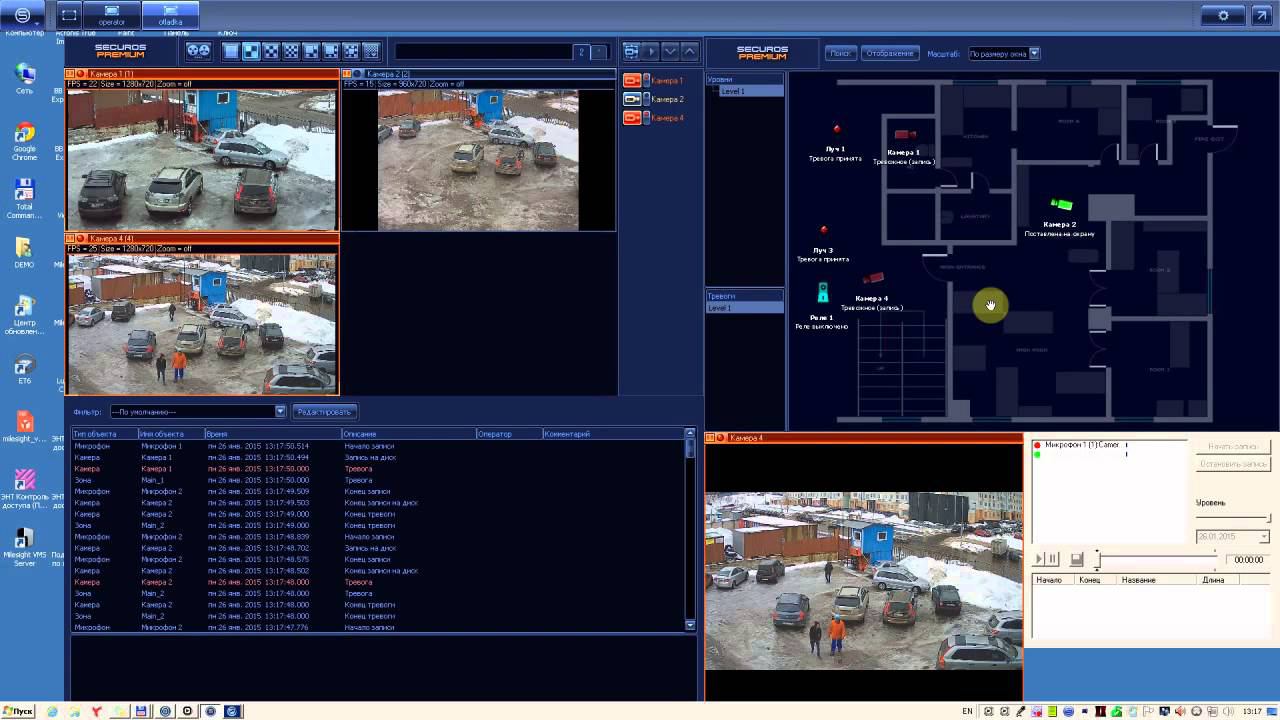Click the Камера 2 video feed

pos(478,159)
